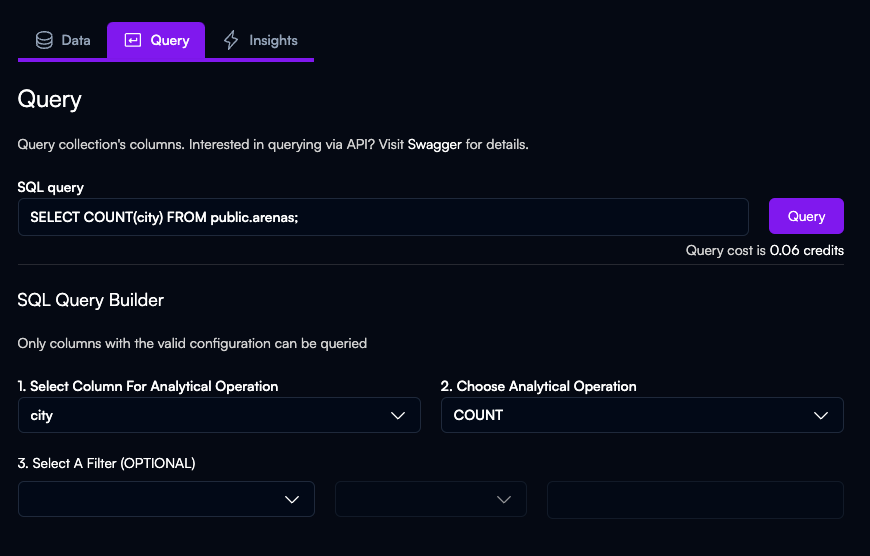870x556 pixels.
Task: Expand the column dropdown showing city
Action: tap(219, 415)
